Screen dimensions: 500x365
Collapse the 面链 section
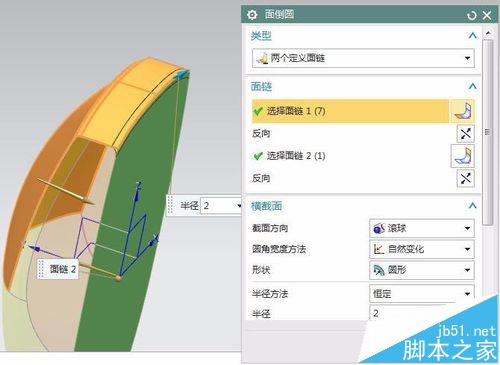(472, 86)
